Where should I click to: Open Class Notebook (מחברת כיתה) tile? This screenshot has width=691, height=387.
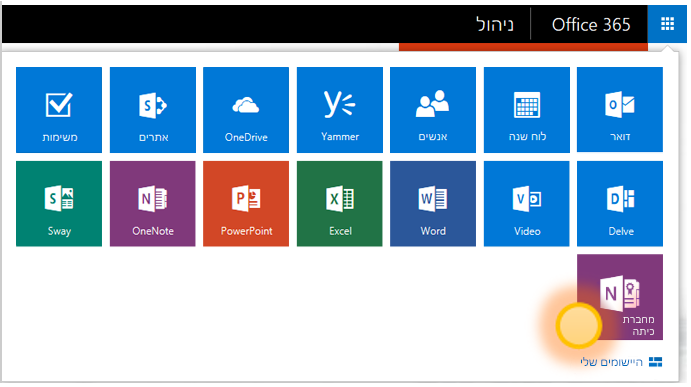620,297
